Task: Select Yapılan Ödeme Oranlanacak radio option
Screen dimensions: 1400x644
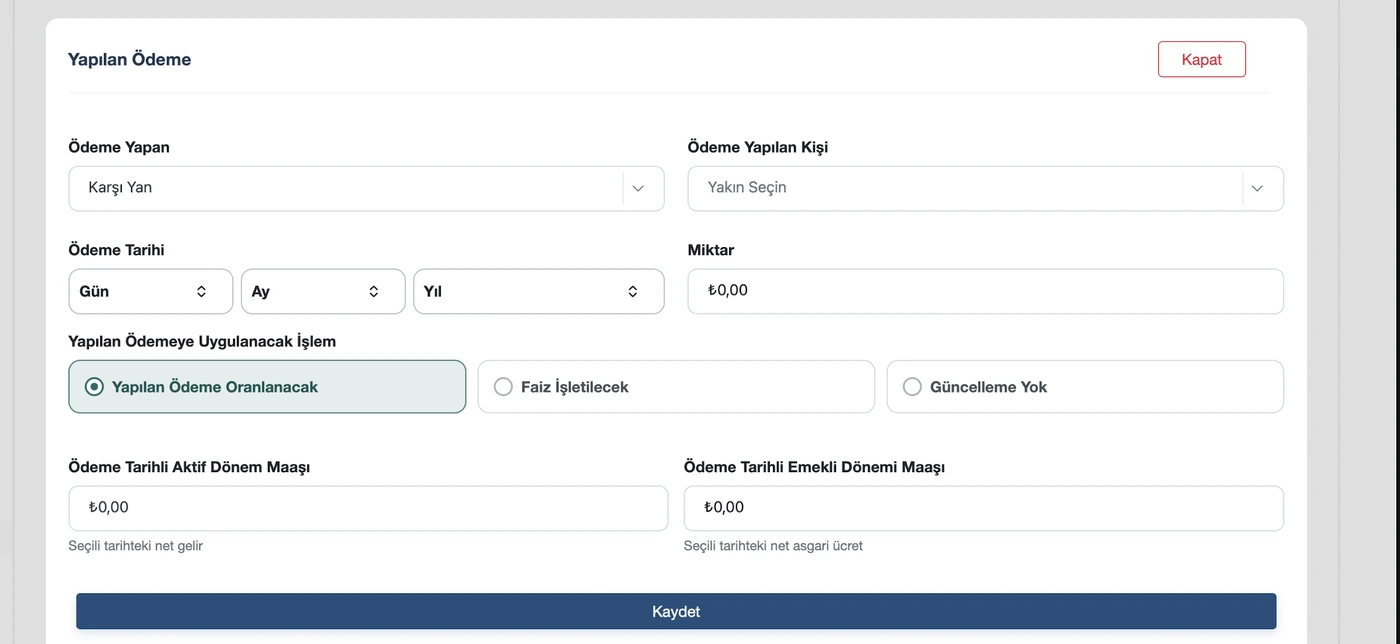Action: [x=267, y=387]
